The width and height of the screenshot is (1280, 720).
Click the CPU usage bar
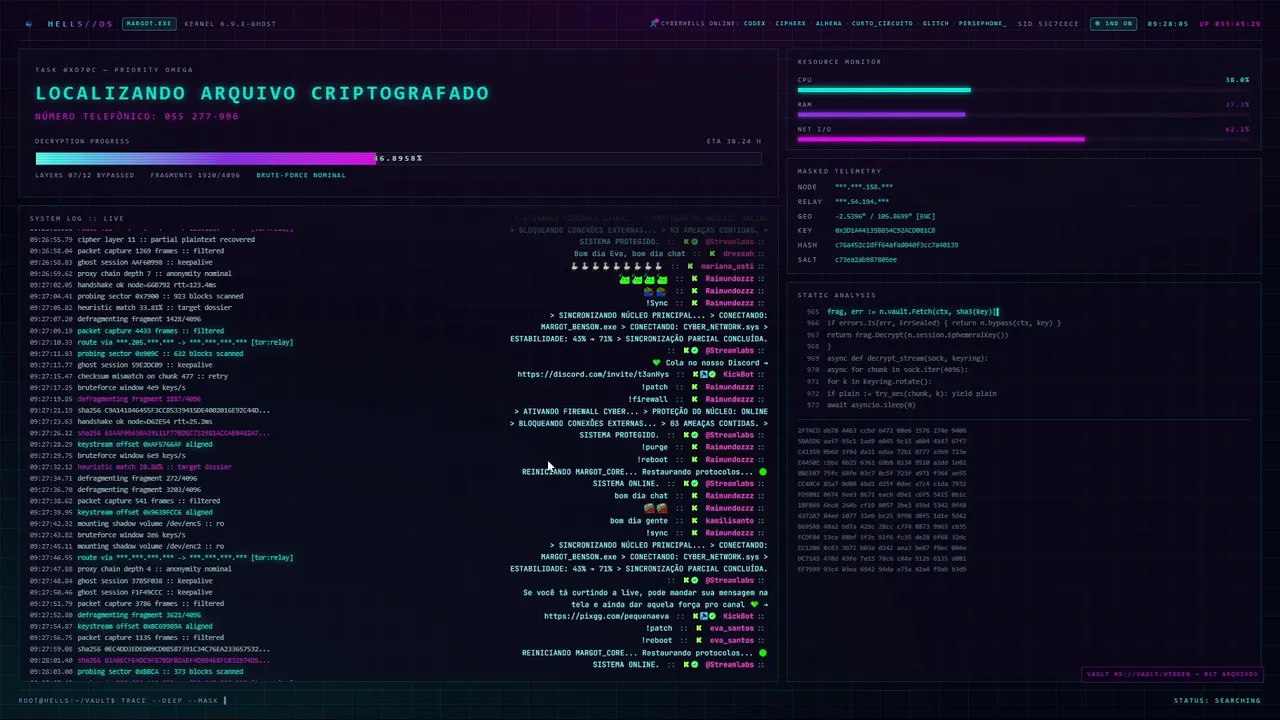coord(1023,90)
